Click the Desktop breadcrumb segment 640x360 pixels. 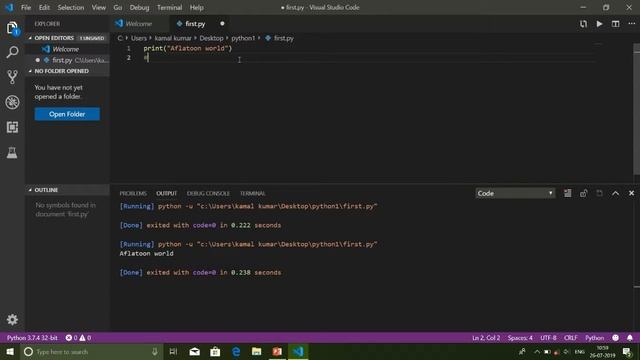(211, 38)
